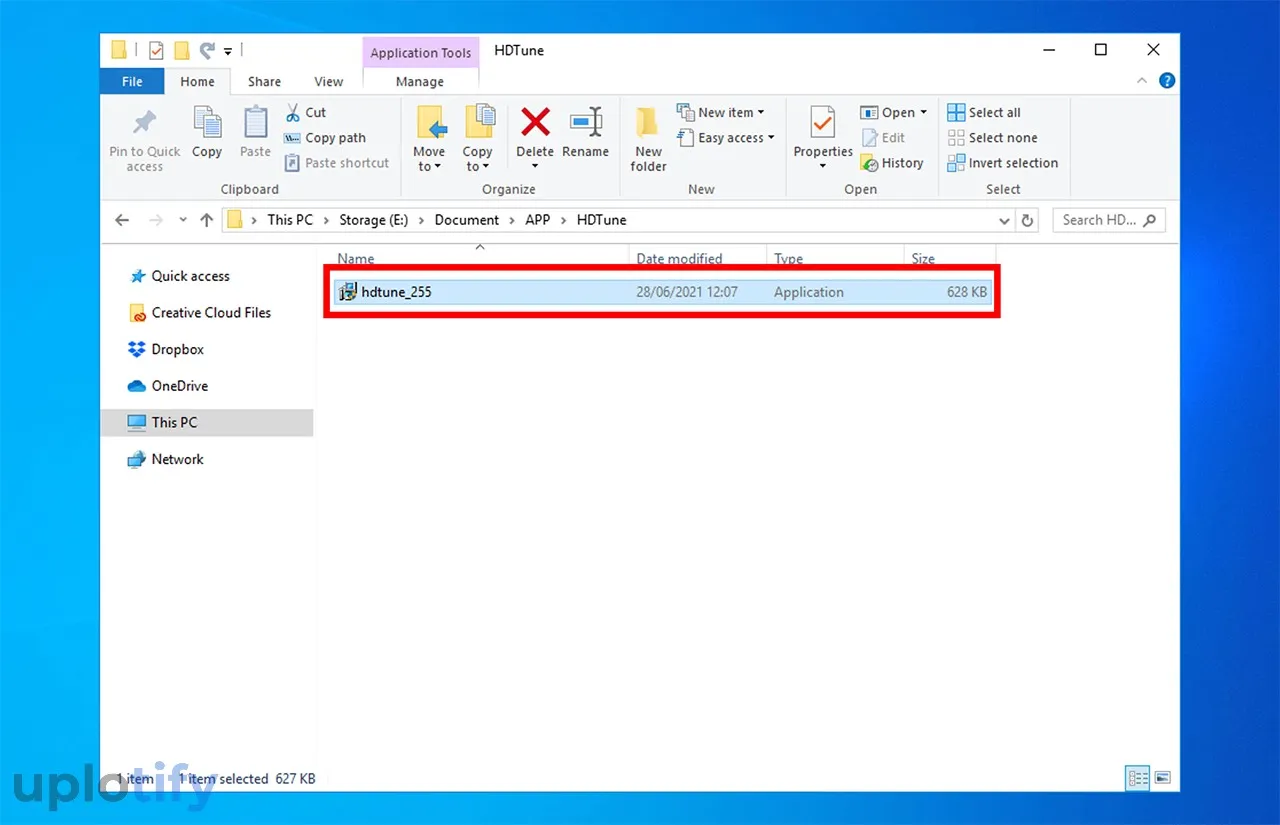The height and width of the screenshot is (825, 1280).
Task: Select the hdtune_255 file
Action: tap(662, 292)
